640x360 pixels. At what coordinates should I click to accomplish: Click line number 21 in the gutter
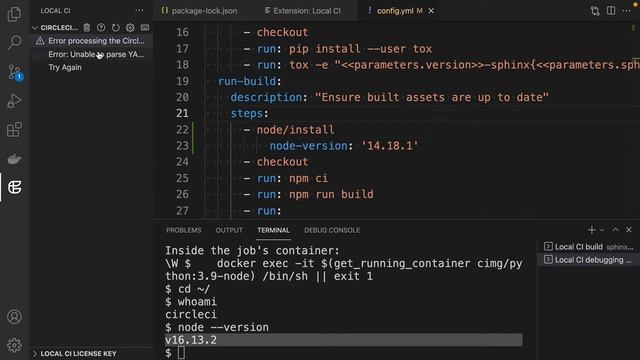182,113
